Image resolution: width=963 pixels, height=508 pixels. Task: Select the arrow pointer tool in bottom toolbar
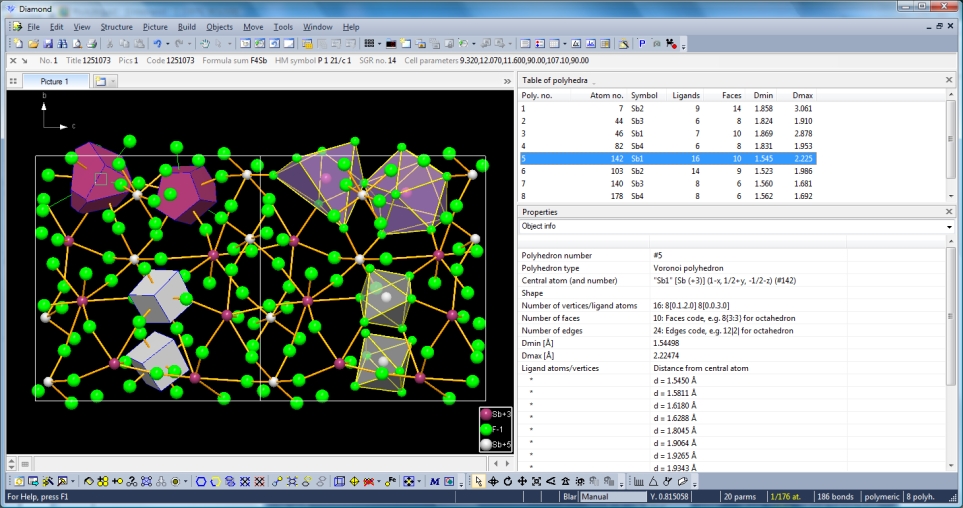coord(478,481)
